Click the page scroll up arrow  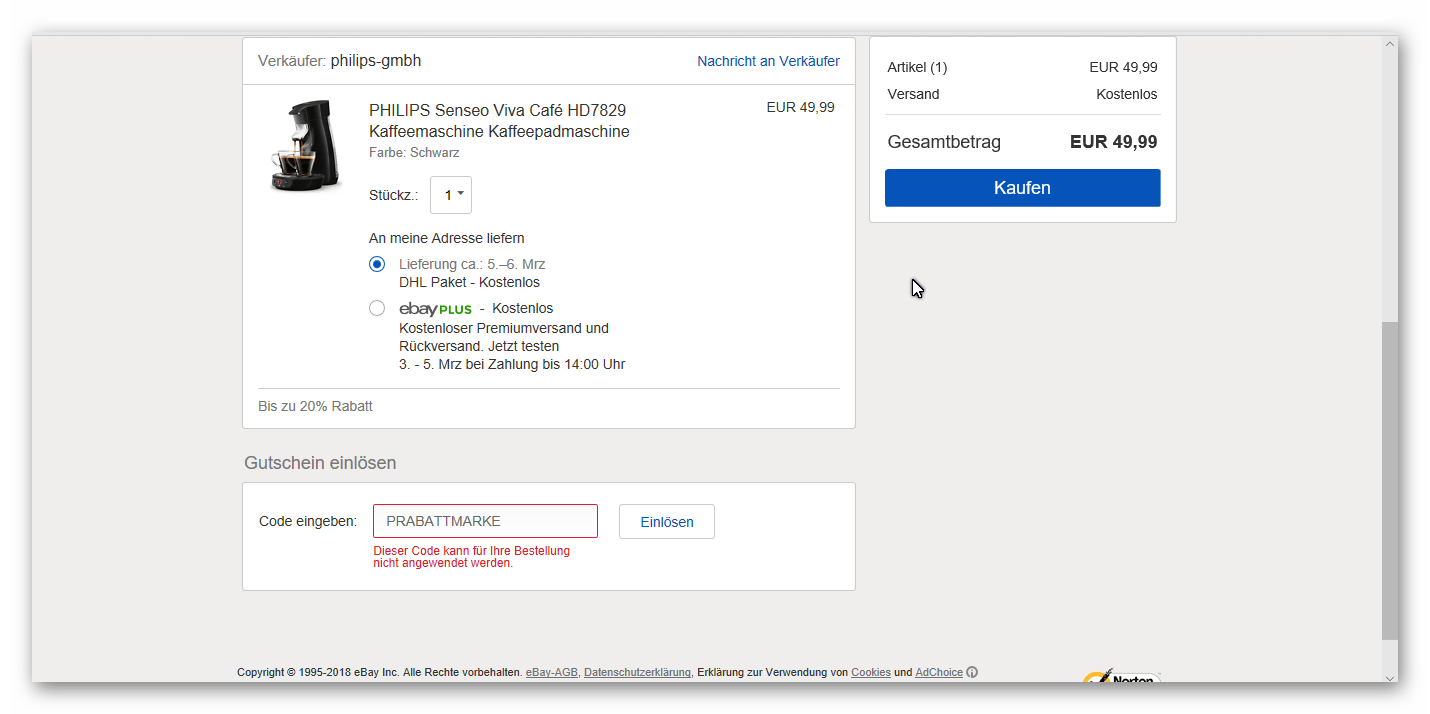coord(1390,44)
